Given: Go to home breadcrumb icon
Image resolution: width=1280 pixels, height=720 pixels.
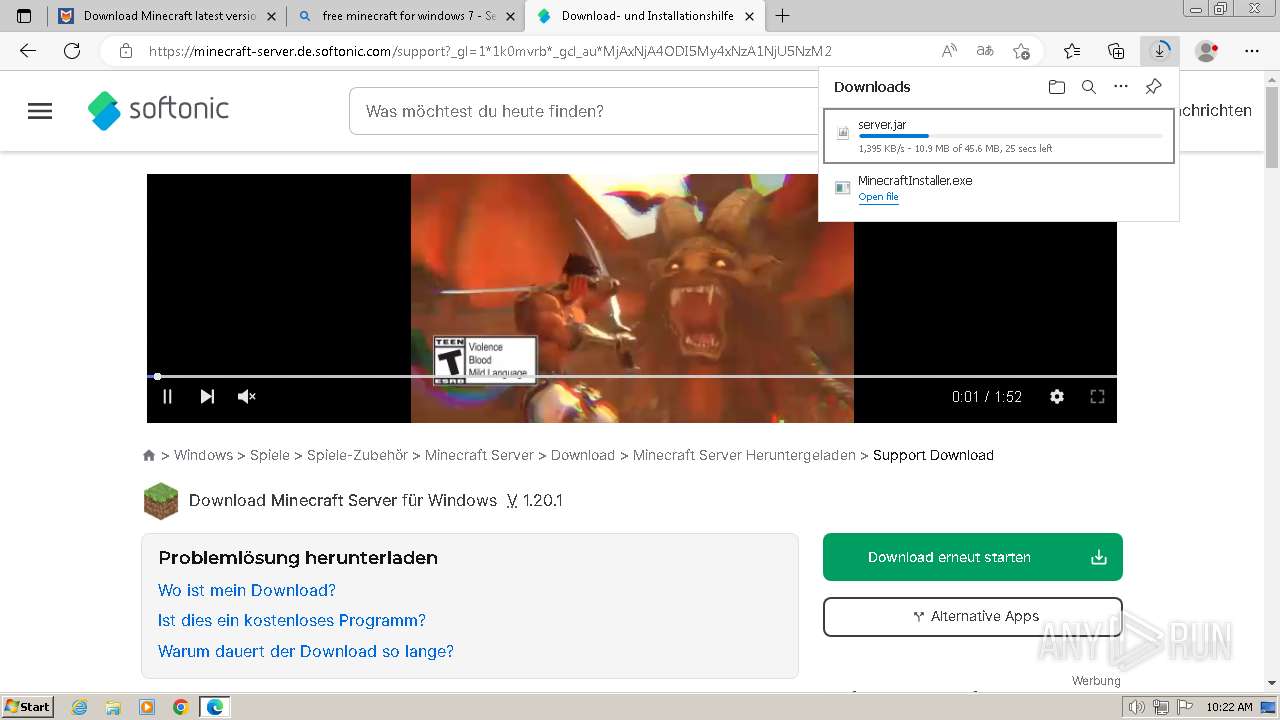Looking at the screenshot, I should click(149, 455).
